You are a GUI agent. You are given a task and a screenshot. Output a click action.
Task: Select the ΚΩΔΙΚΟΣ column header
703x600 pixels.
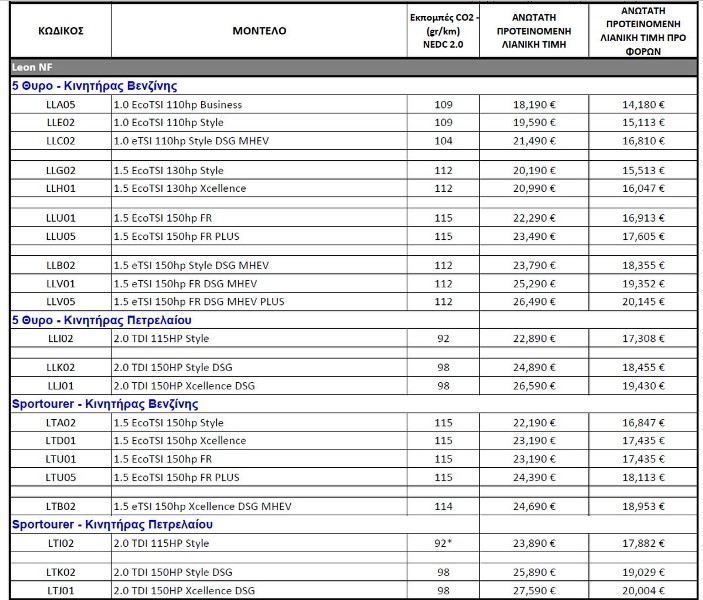(x=61, y=31)
